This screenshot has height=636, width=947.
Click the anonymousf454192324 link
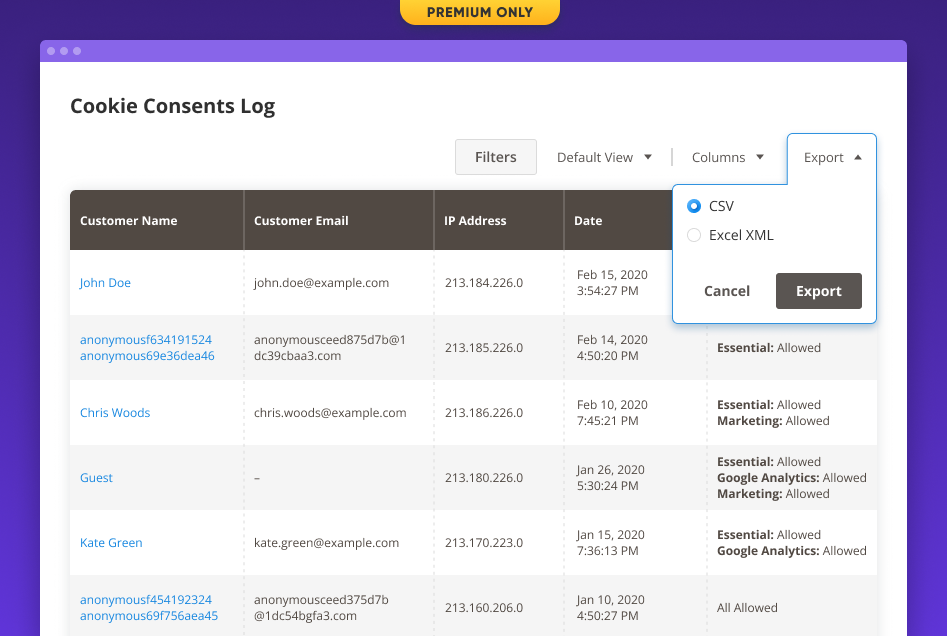click(146, 599)
